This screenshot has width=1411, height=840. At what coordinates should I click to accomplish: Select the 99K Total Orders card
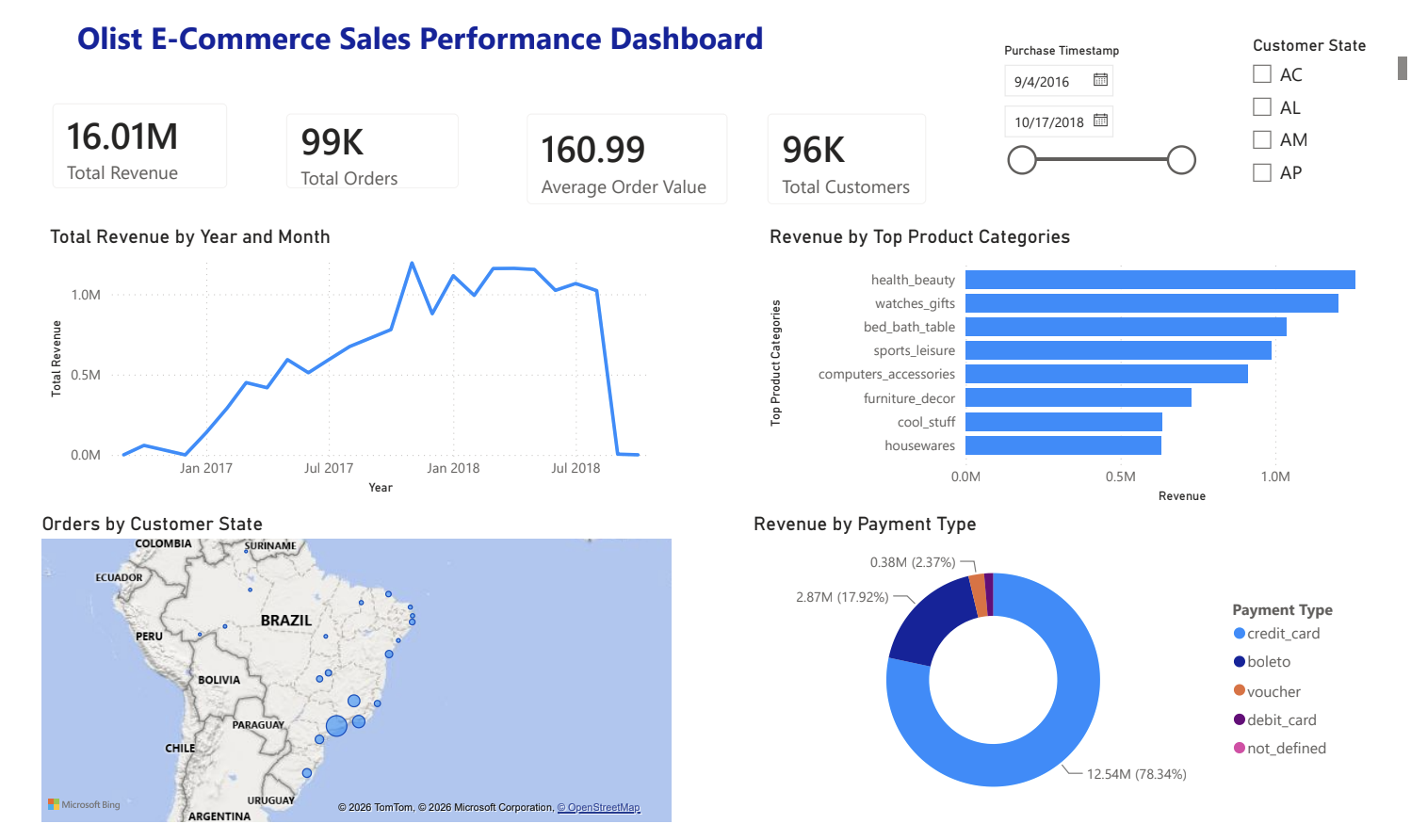point(372,152)
